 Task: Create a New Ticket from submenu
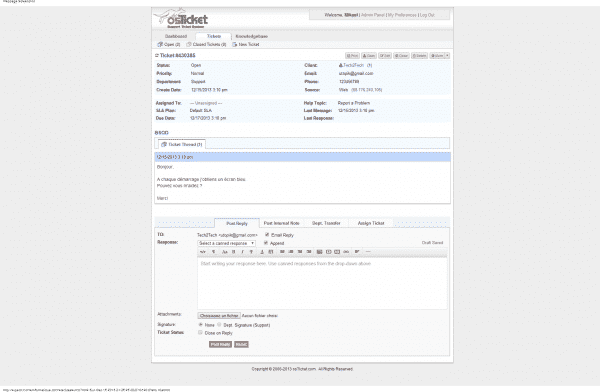pyautogui.click(x=246, y=44)
